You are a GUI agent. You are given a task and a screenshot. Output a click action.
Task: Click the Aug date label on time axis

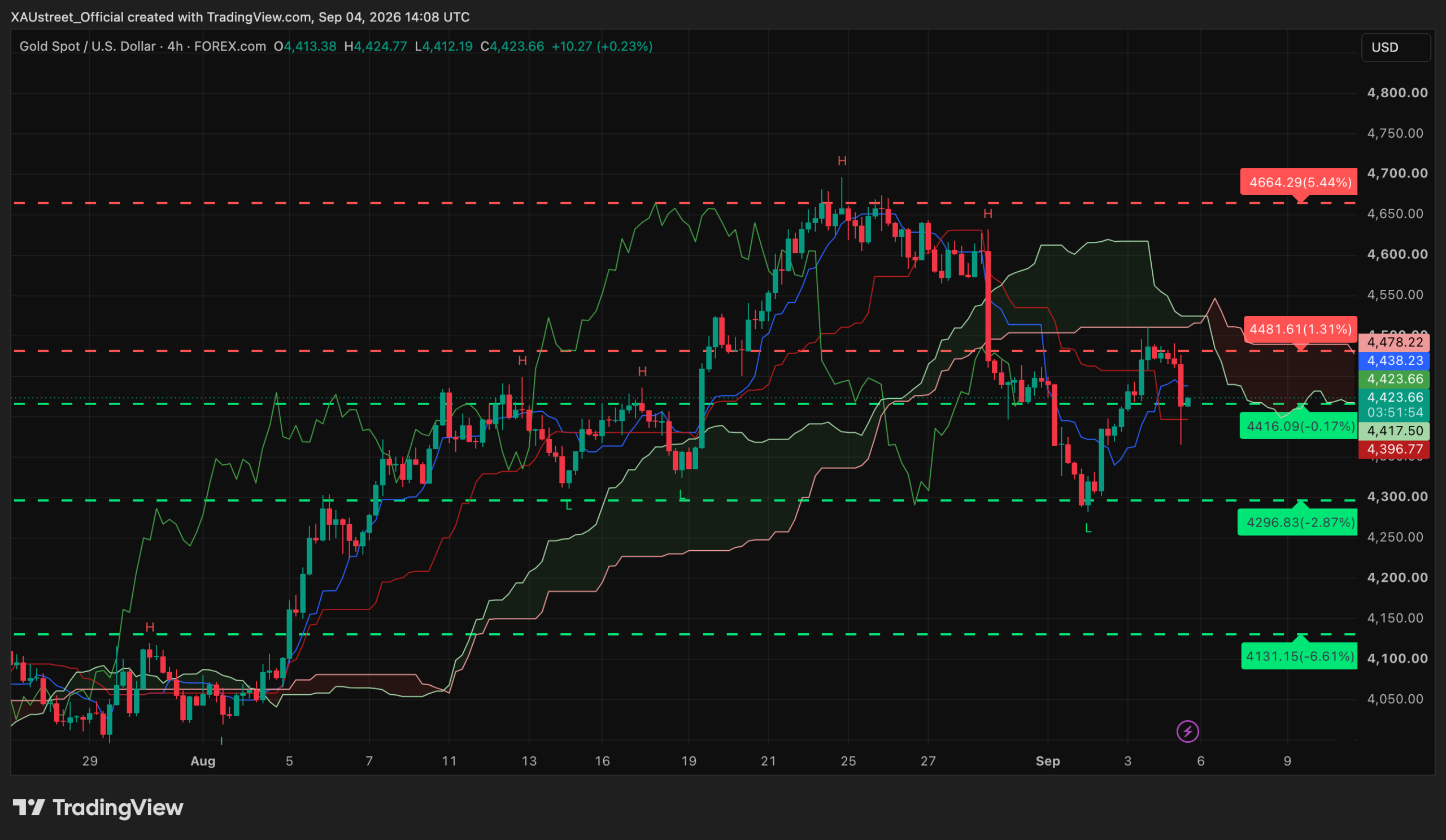tap(203, 761)
